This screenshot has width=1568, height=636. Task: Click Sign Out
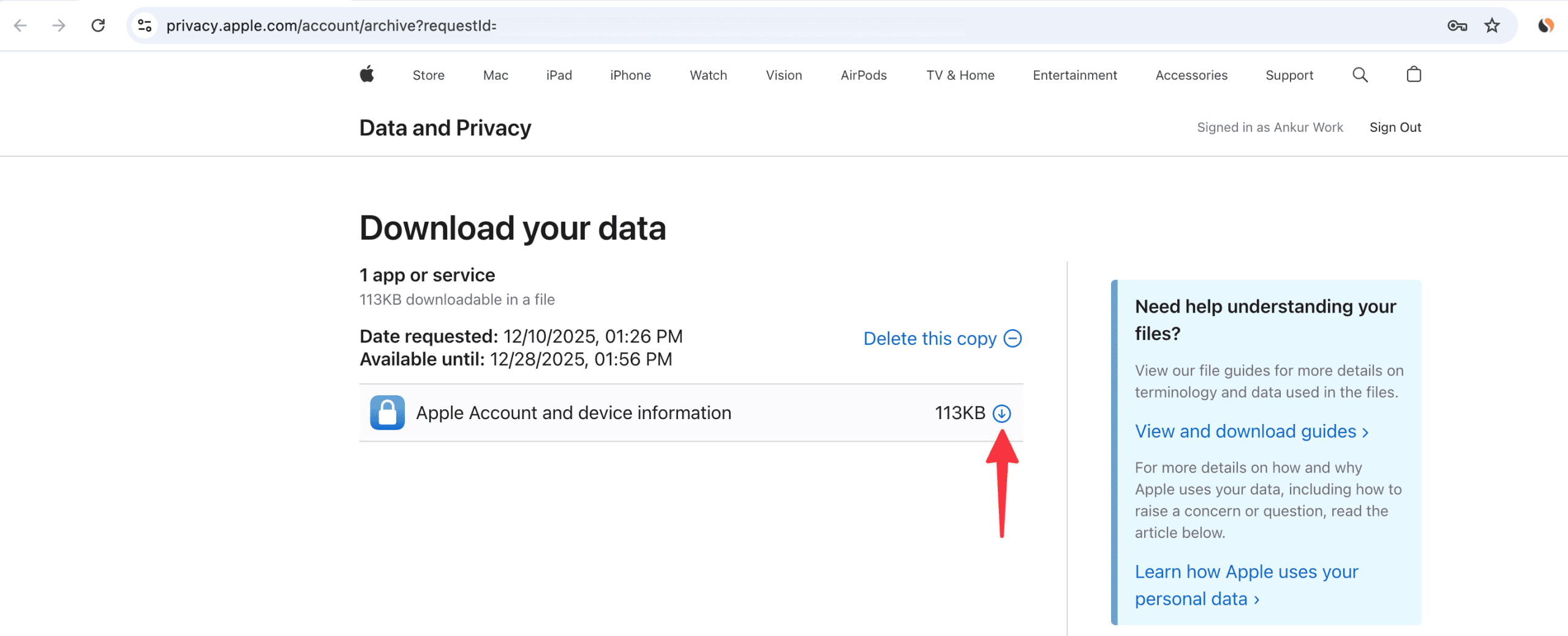(1396, 127)
